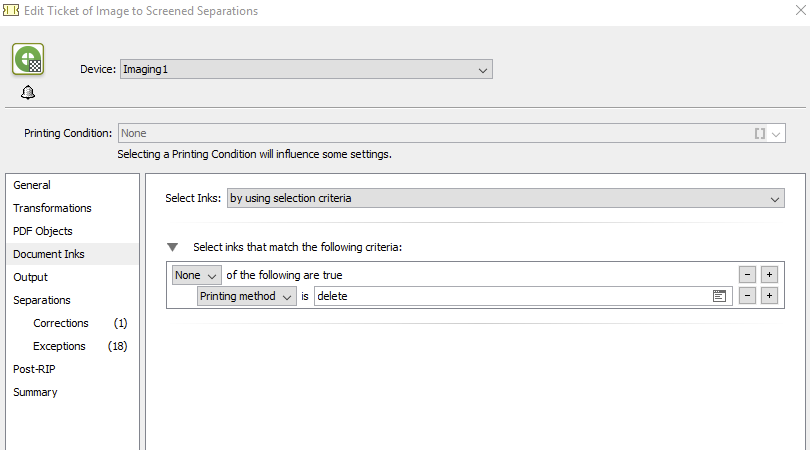
Task: Change the None match-condition dropdown
Action: 196,275
